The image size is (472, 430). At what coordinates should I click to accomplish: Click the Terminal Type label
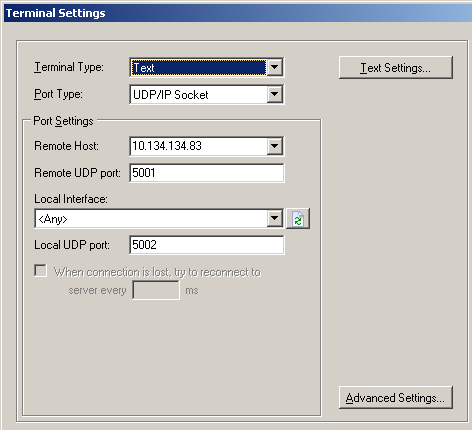tap(69, 67)
